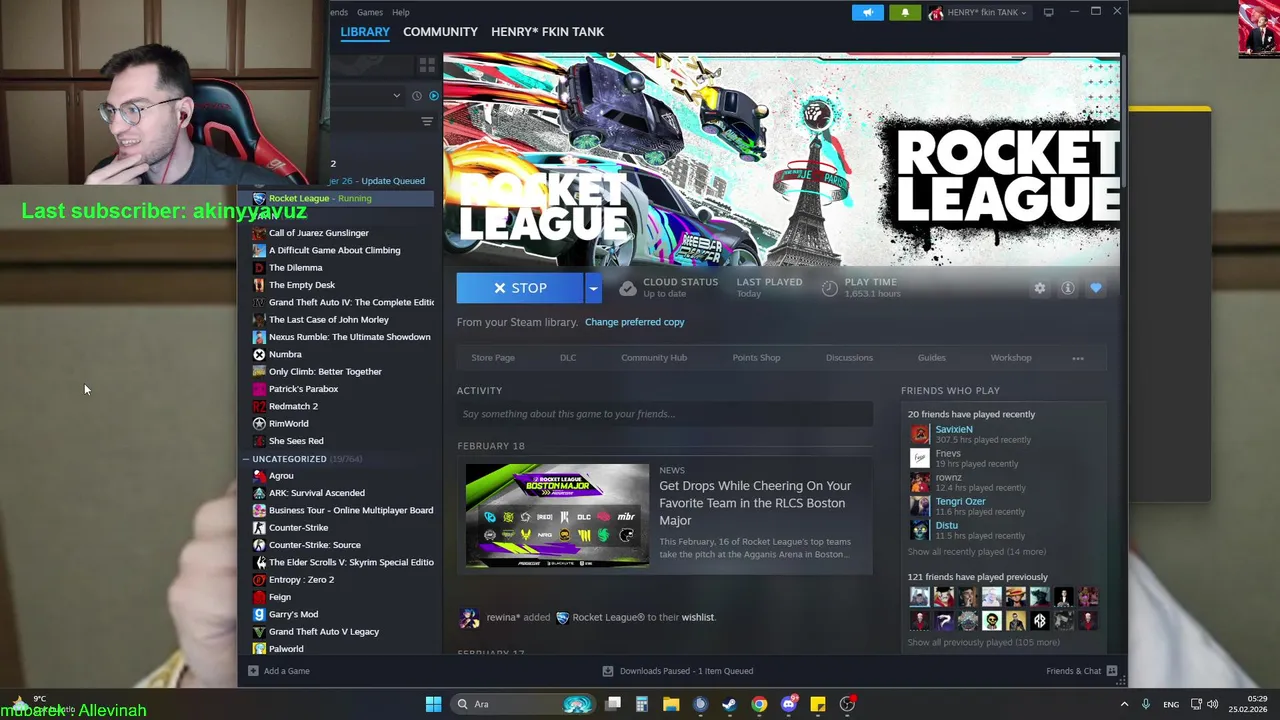Image resolution: width=1280 pixels, height=720 pixels.
Task: Click Change preferred copy link
Action: pos(634,322)
